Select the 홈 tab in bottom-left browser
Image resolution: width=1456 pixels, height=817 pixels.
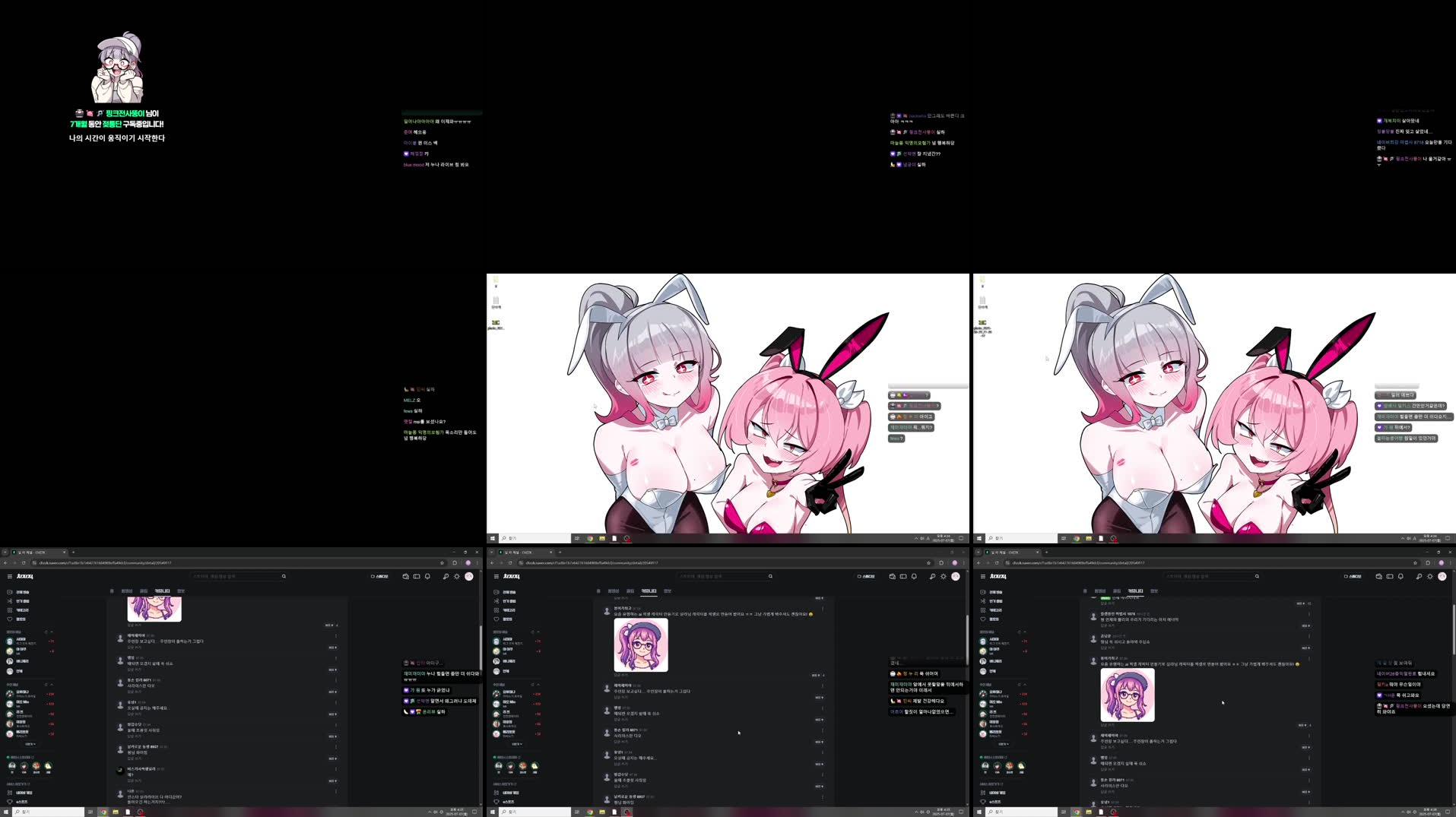point(112,591)
